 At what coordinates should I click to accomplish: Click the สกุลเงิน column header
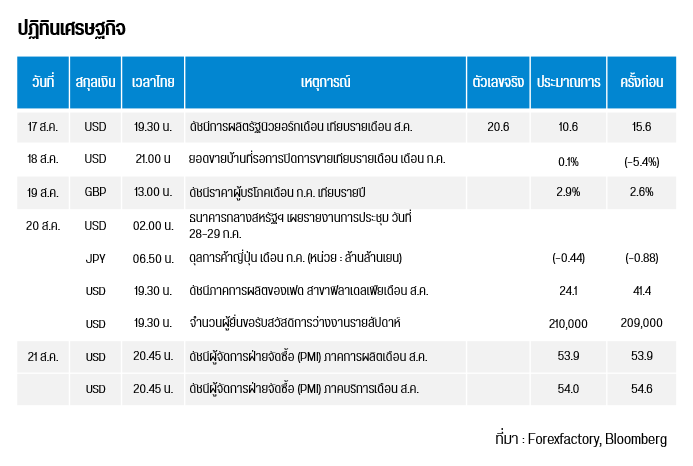tap(95, 82)
